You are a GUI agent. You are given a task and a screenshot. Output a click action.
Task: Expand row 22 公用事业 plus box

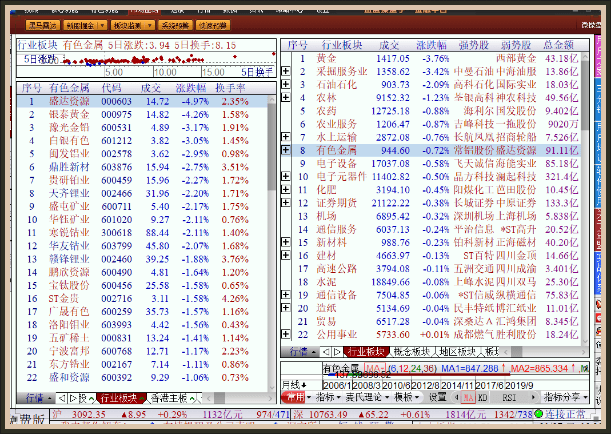pos(286,334)
